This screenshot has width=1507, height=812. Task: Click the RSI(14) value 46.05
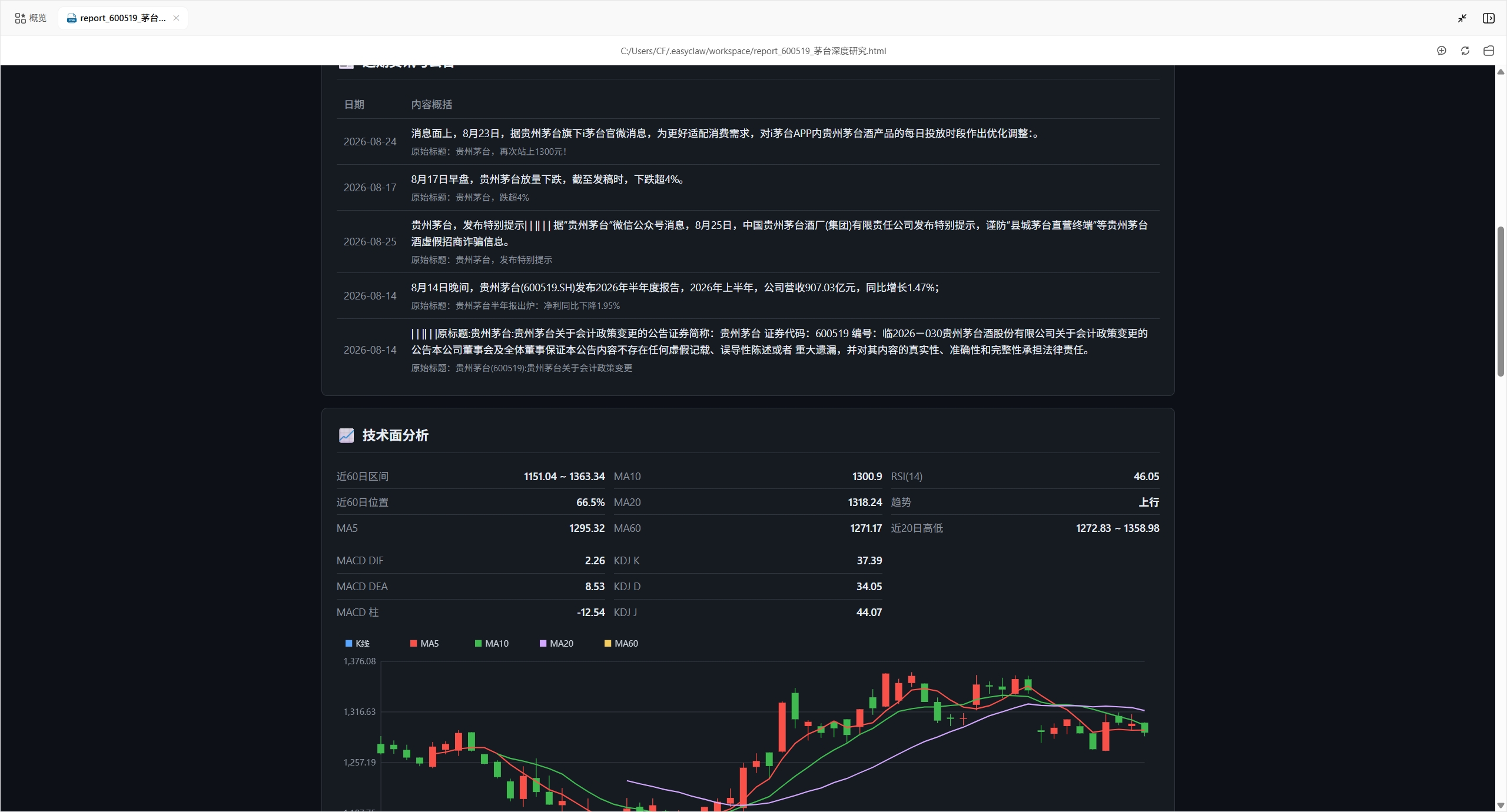[x=1146, y=477]
